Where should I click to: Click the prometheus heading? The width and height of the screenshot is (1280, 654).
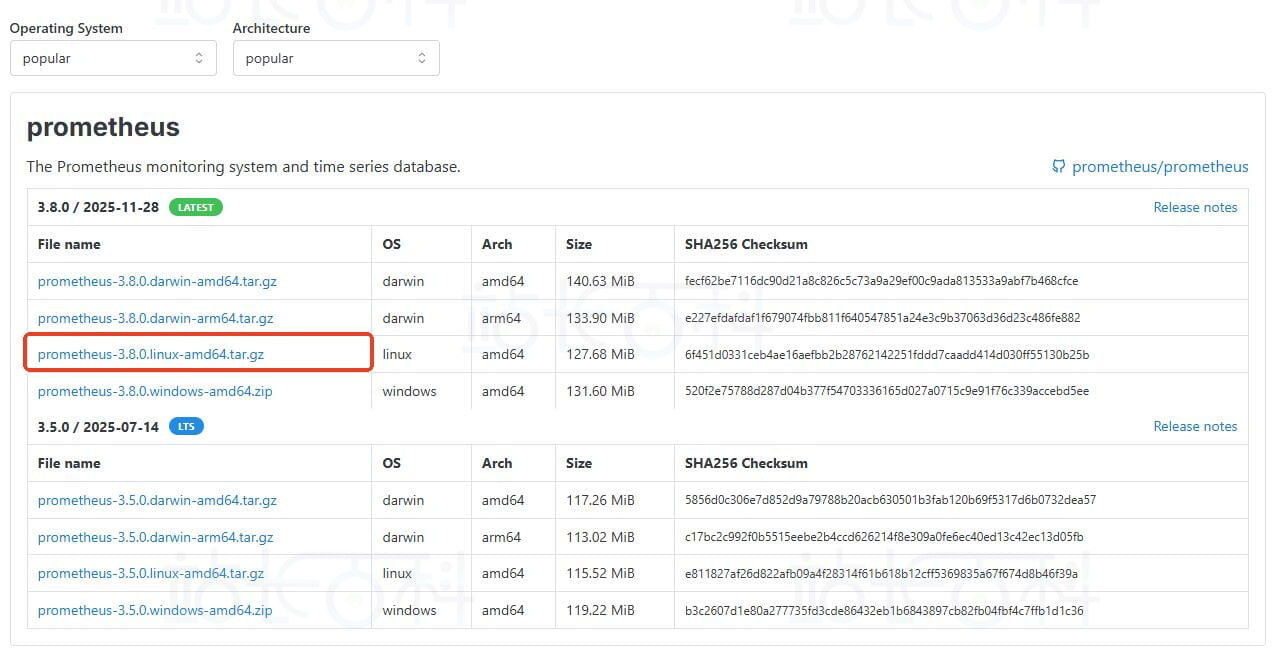[x=103, y=127]
